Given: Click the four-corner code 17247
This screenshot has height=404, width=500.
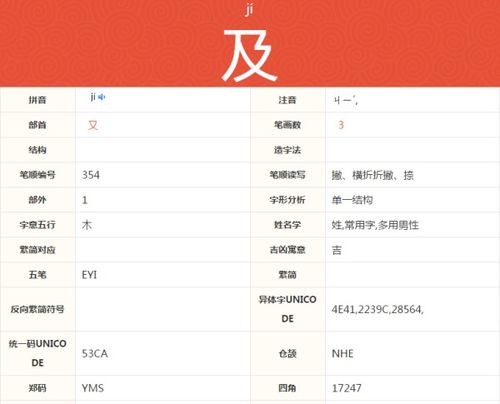Looking at the screenshot, I should coord(347,388).
